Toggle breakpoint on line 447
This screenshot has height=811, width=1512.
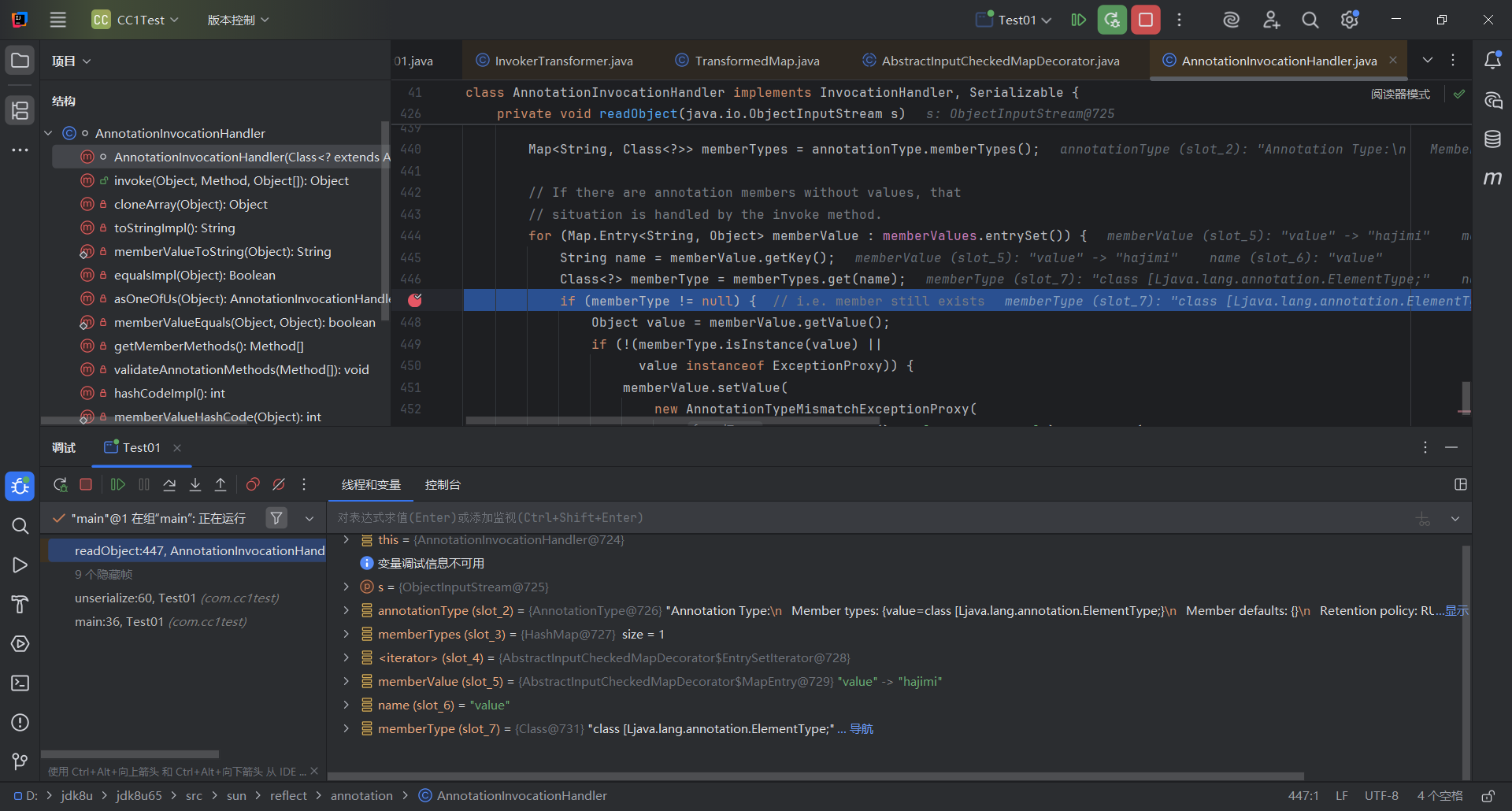[x=415, y=300]
